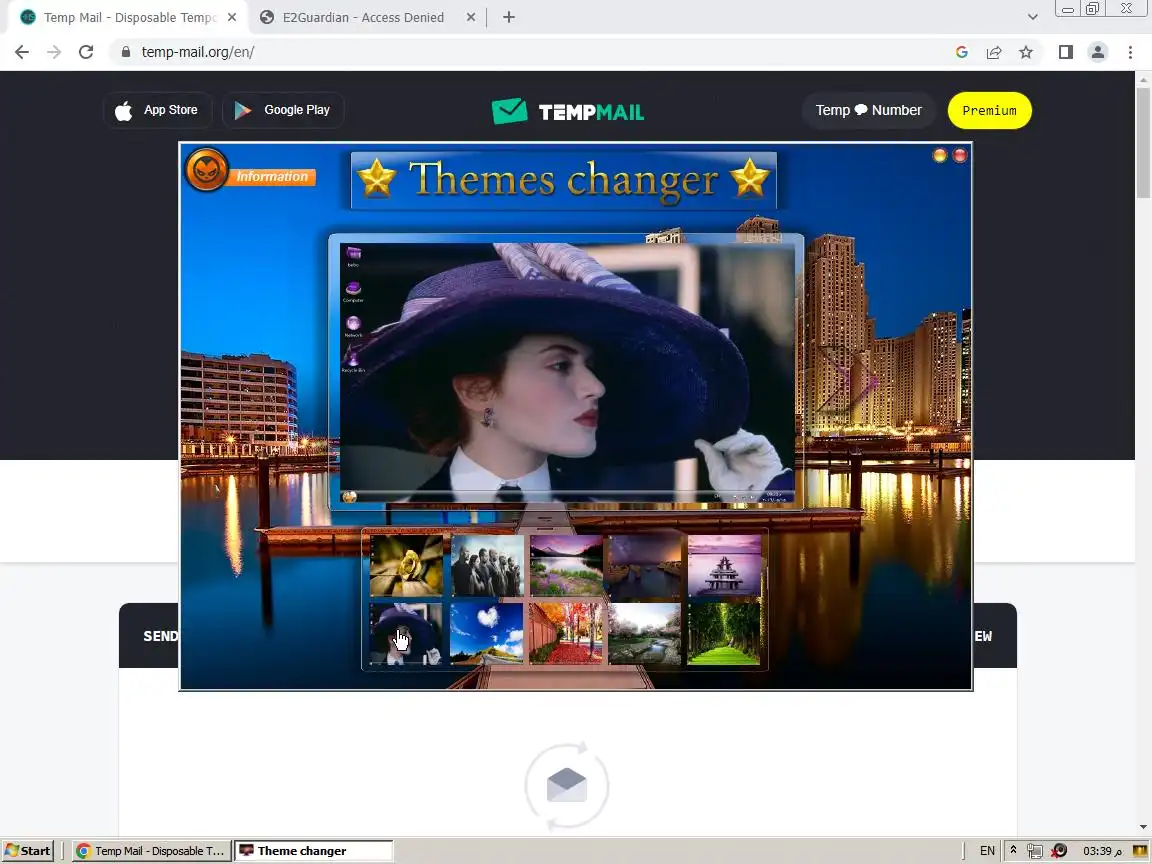Close the Temp Mail tab
Screen dimensions: 1152x864
pos(232,17)
